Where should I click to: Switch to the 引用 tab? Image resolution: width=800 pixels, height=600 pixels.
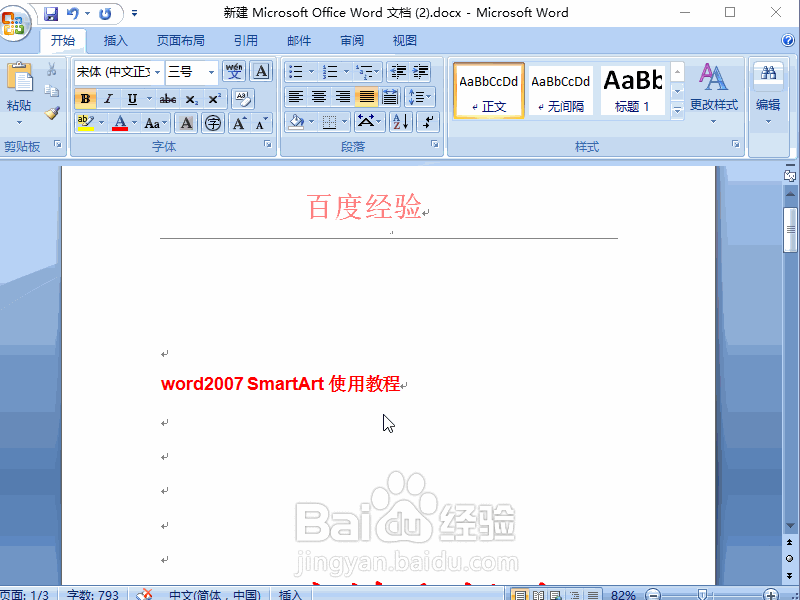pos(246,41)
